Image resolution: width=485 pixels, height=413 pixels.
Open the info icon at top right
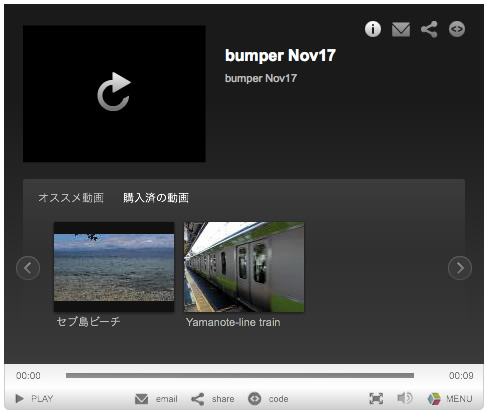(x=373, y=29)
